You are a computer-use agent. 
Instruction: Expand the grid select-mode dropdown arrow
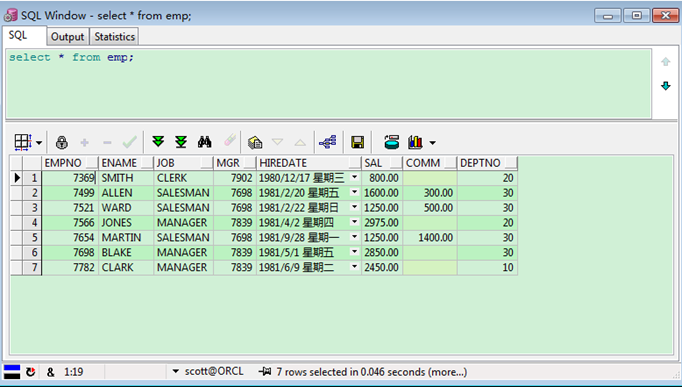(39, 143)
